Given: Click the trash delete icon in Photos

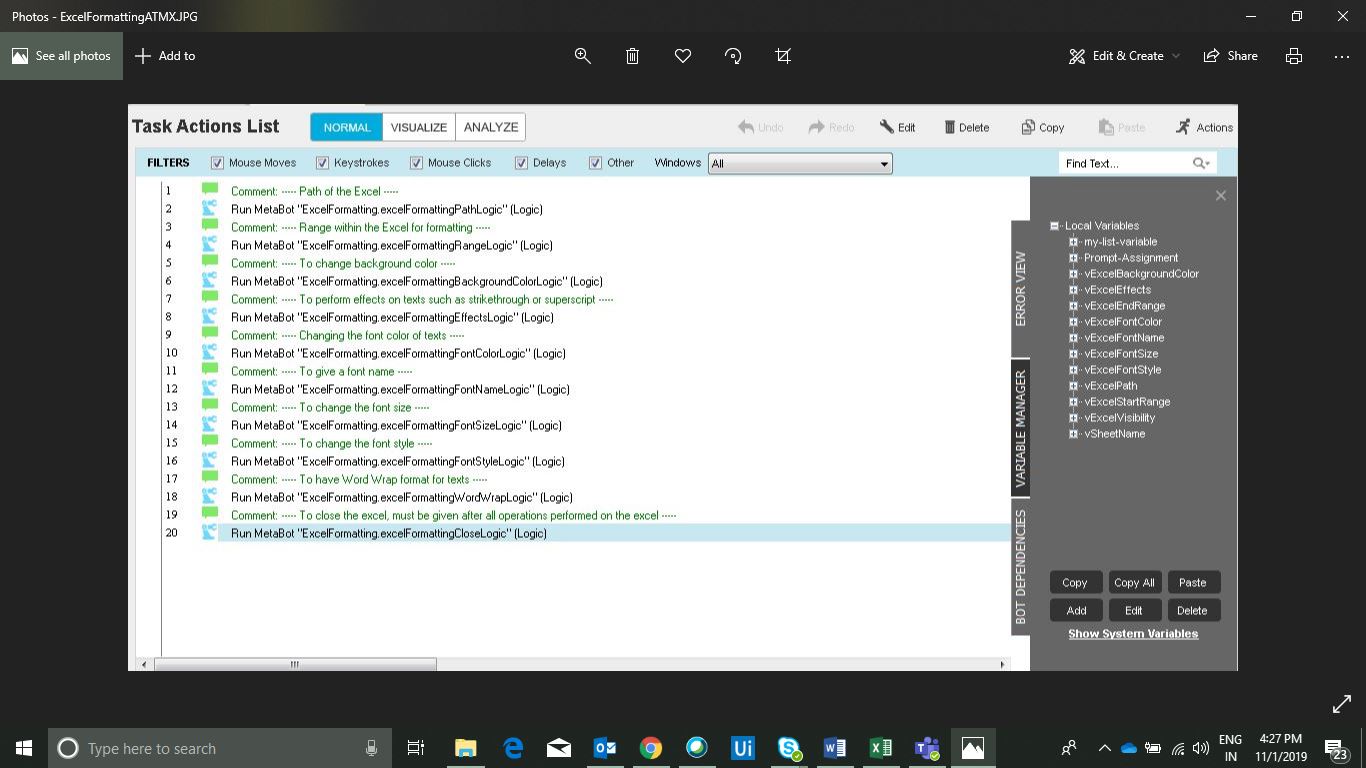Looking at the screenshot, I should (632, 56).
